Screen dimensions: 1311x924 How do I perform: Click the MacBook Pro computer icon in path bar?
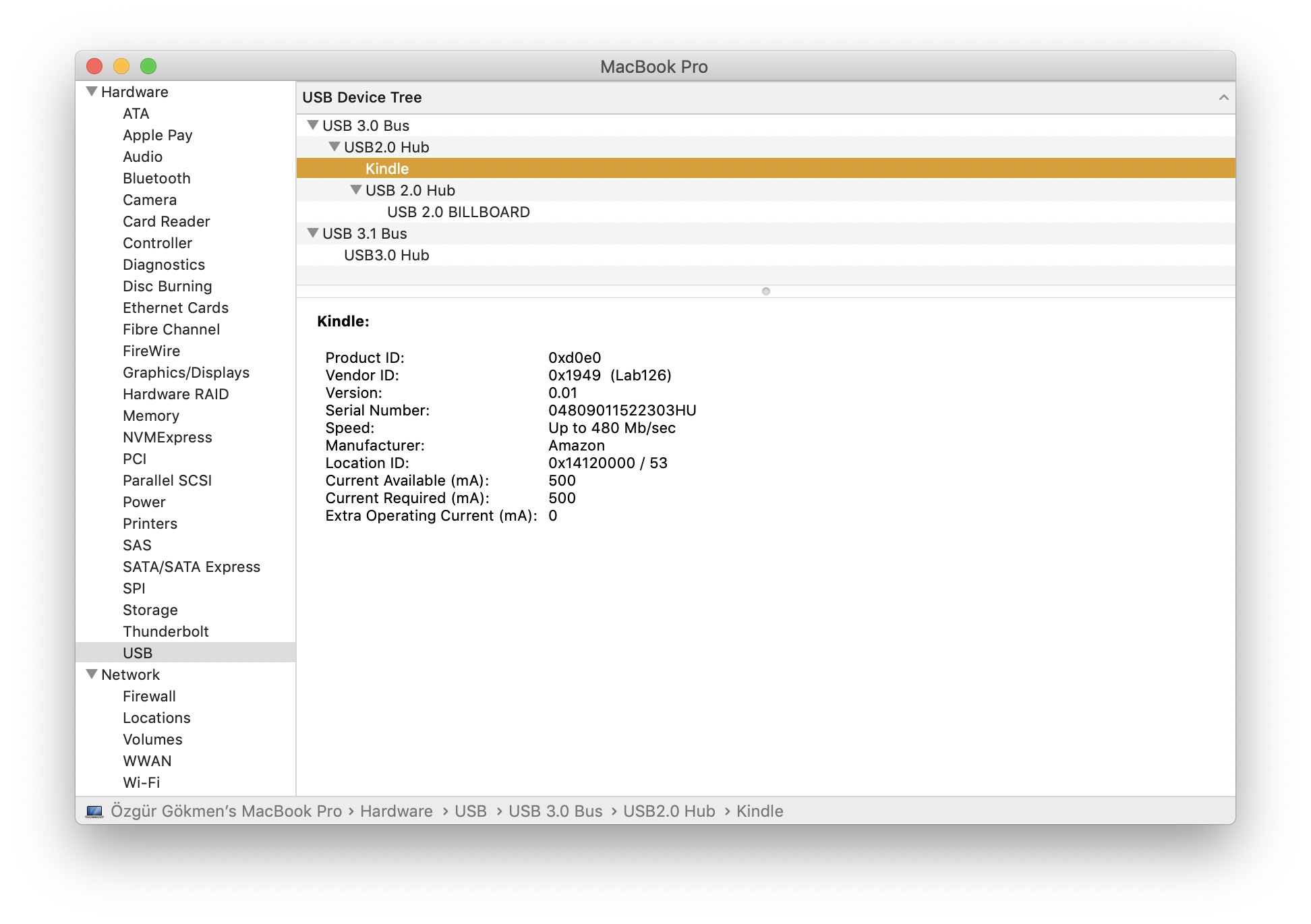coord(94,811)
